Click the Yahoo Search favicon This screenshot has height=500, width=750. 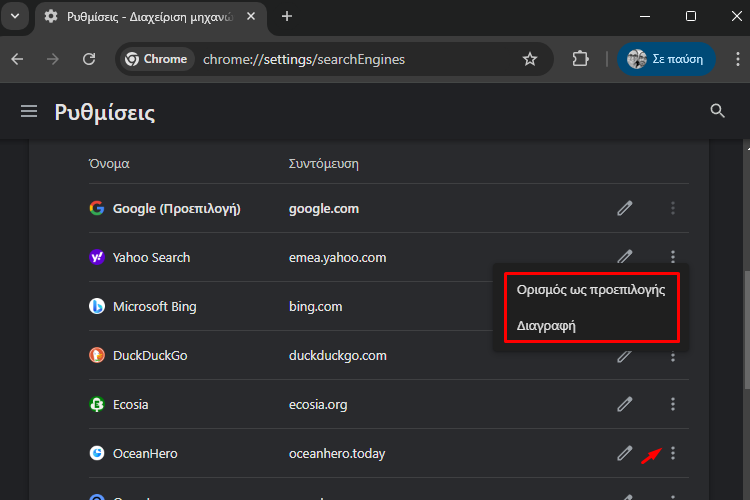[x=97, y=257]
